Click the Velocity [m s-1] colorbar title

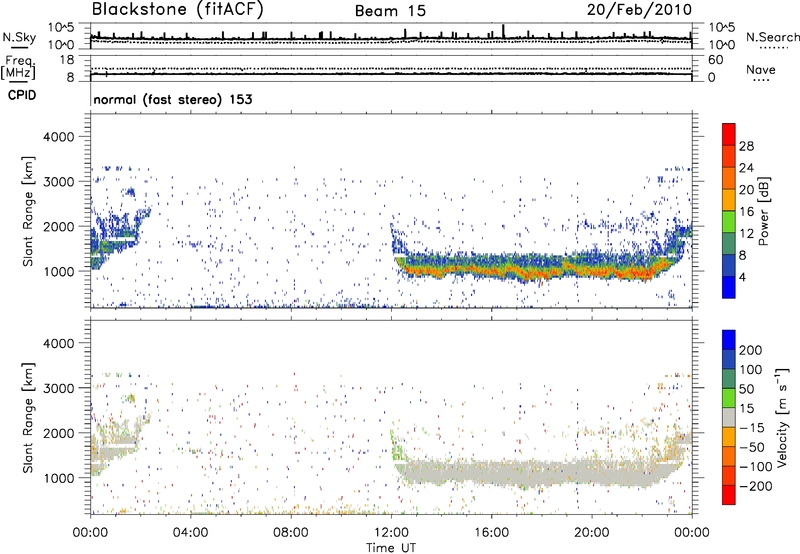coord(782,417)
